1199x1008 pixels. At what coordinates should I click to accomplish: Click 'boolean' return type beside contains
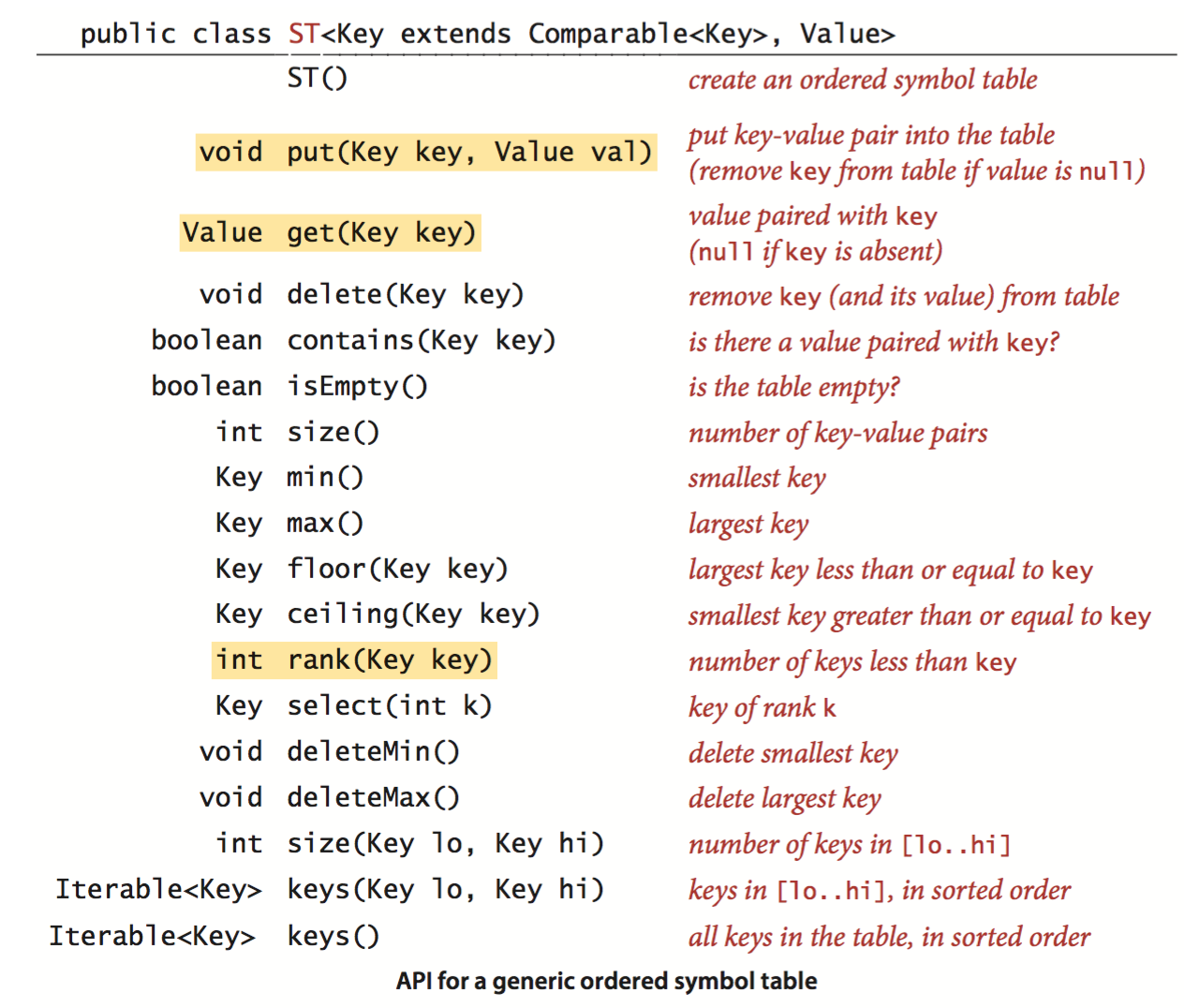pyautogui.click(x=206, y=340)
